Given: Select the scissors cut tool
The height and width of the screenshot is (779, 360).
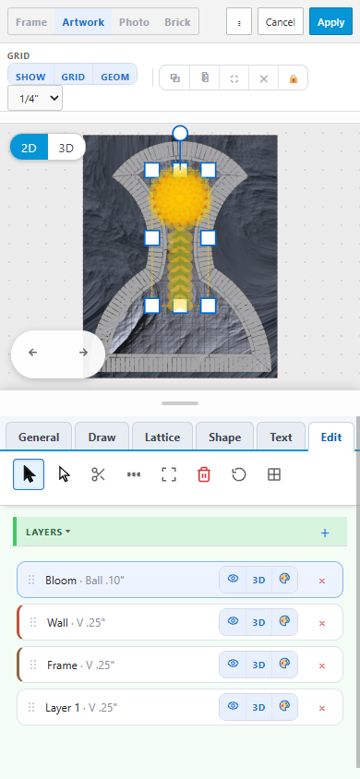Looking at the screenshot, I should [x=98, y=474].
